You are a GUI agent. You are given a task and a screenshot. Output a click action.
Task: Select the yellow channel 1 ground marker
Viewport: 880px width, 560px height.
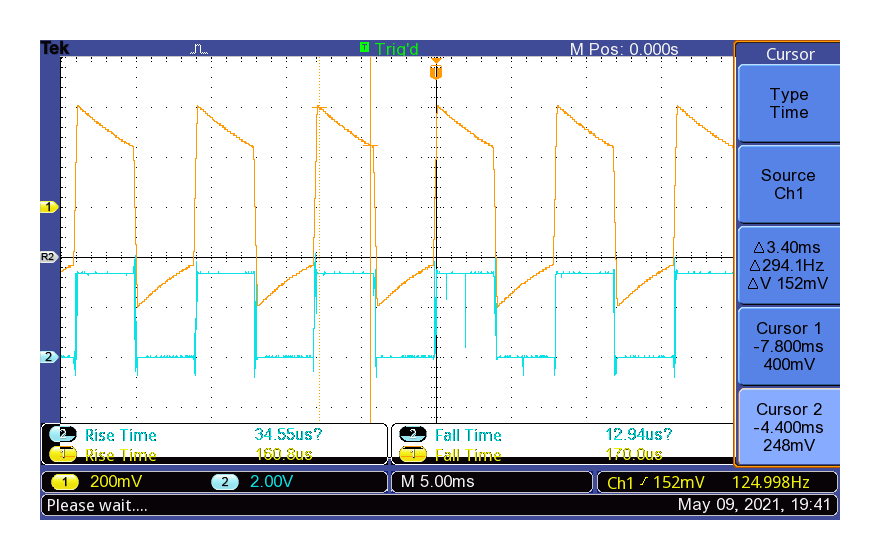pyautogui.click(x=48, y=207)
